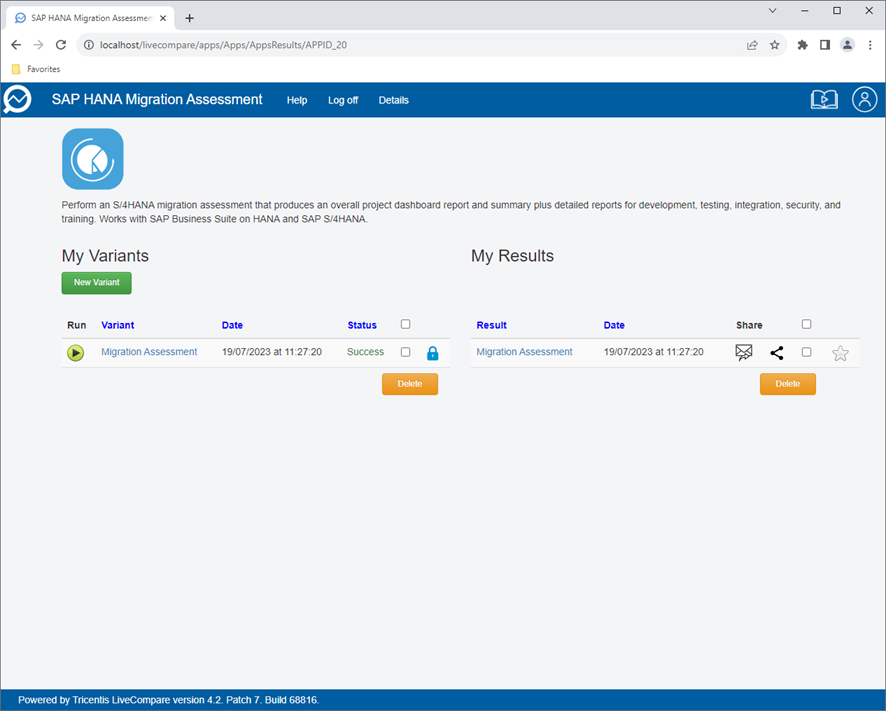Click the SAP HANA Migration Assessment title
Screen dimensions: 886x711
[157, 99]
